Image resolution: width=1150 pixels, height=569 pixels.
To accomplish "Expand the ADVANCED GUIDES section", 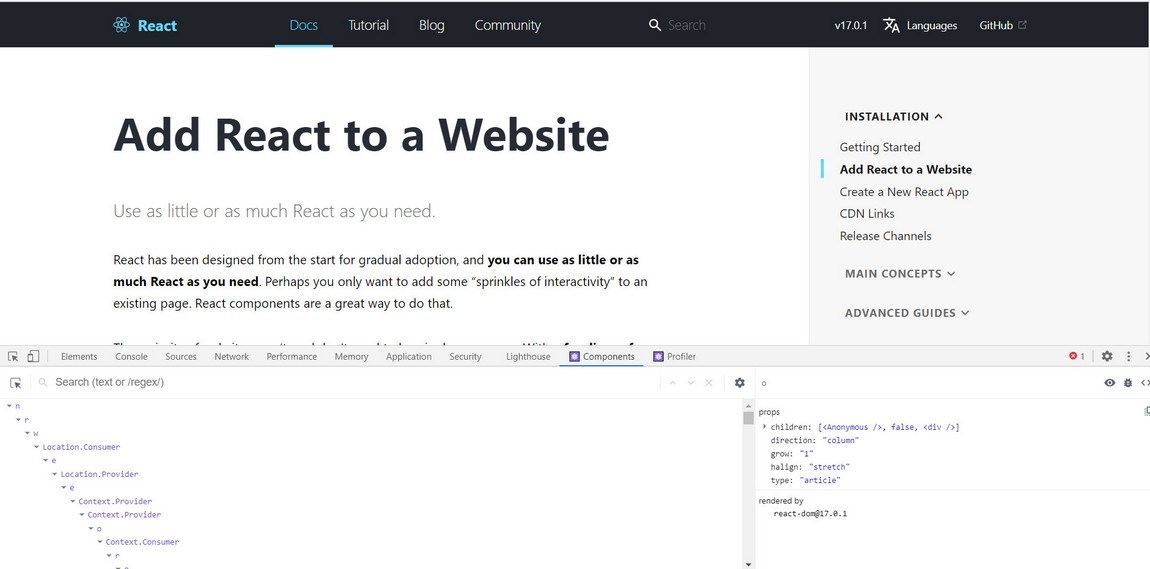I will tap(907, 313).
